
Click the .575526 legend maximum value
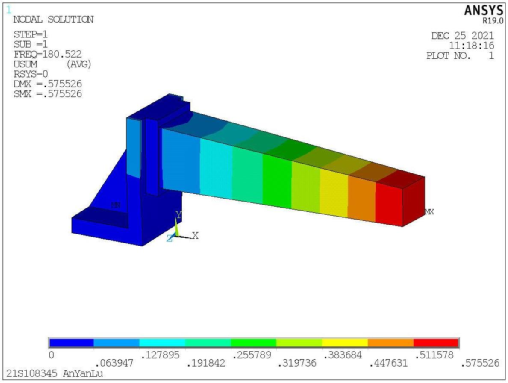480,363
